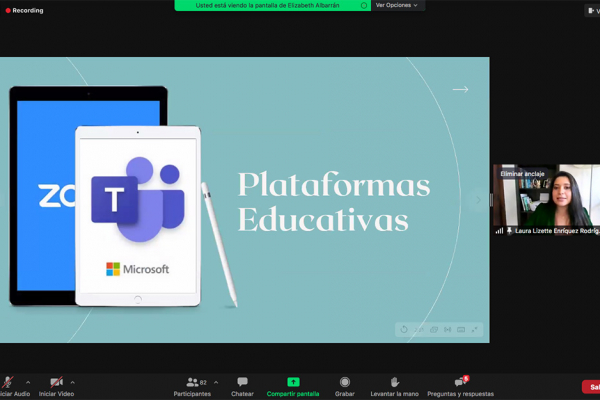Click signal strength bars on video tile
The image size is (600, 400).
point(499,231)
